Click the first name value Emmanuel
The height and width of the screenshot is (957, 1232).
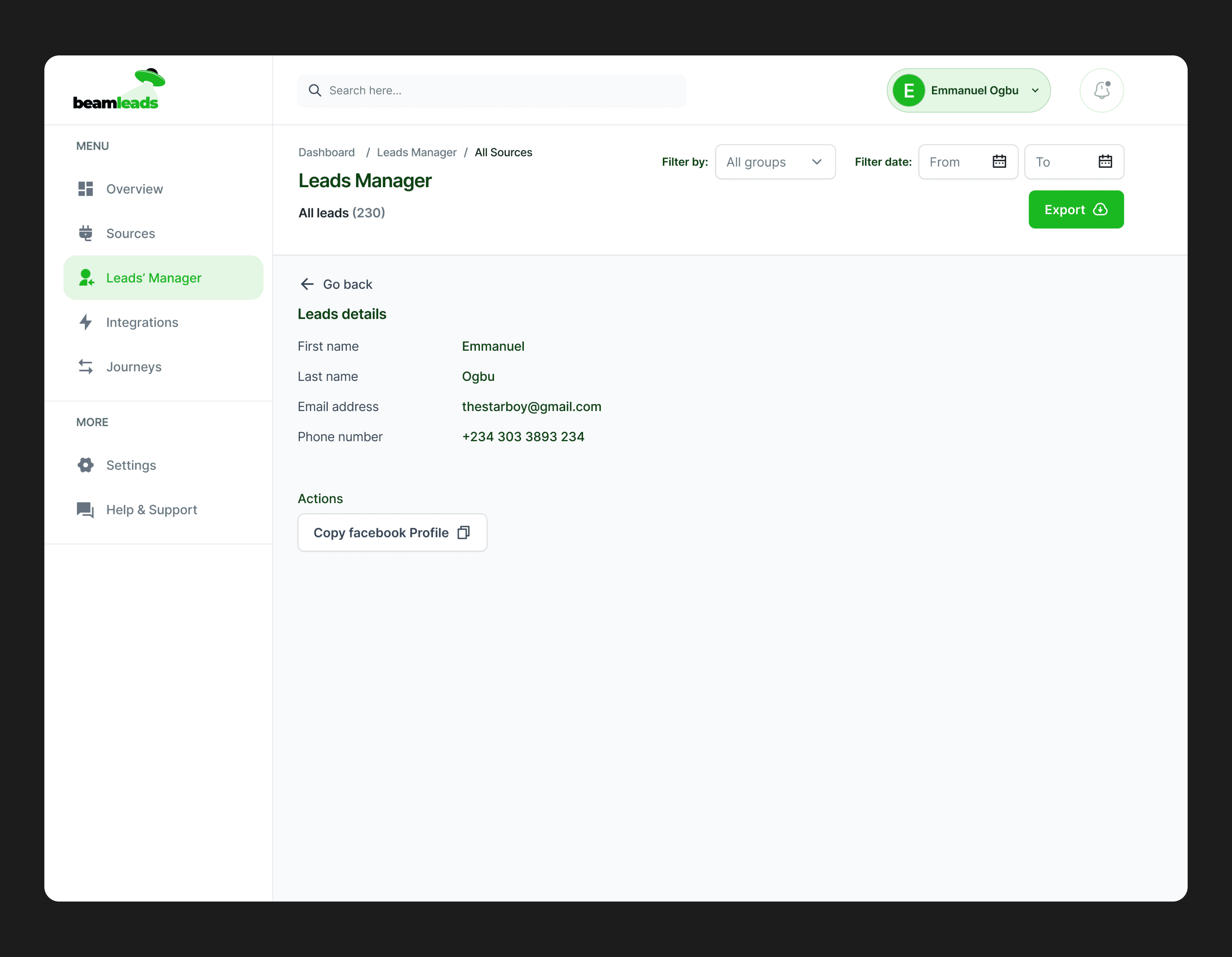(x=493, y=346)
